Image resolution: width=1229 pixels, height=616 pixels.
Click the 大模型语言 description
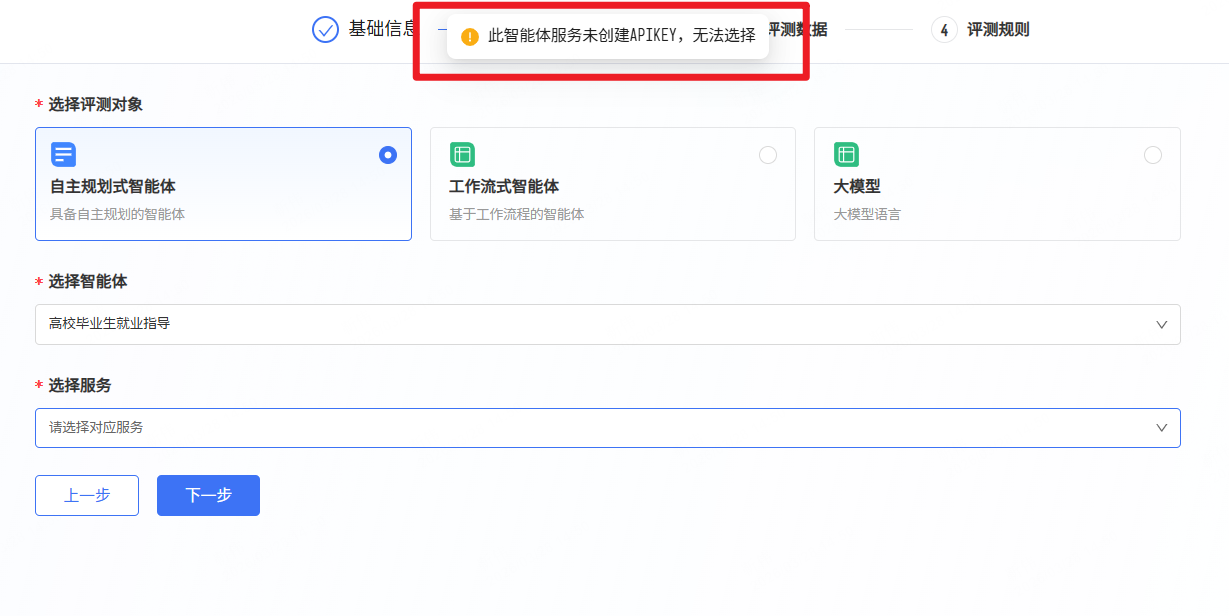coord(867,214)
